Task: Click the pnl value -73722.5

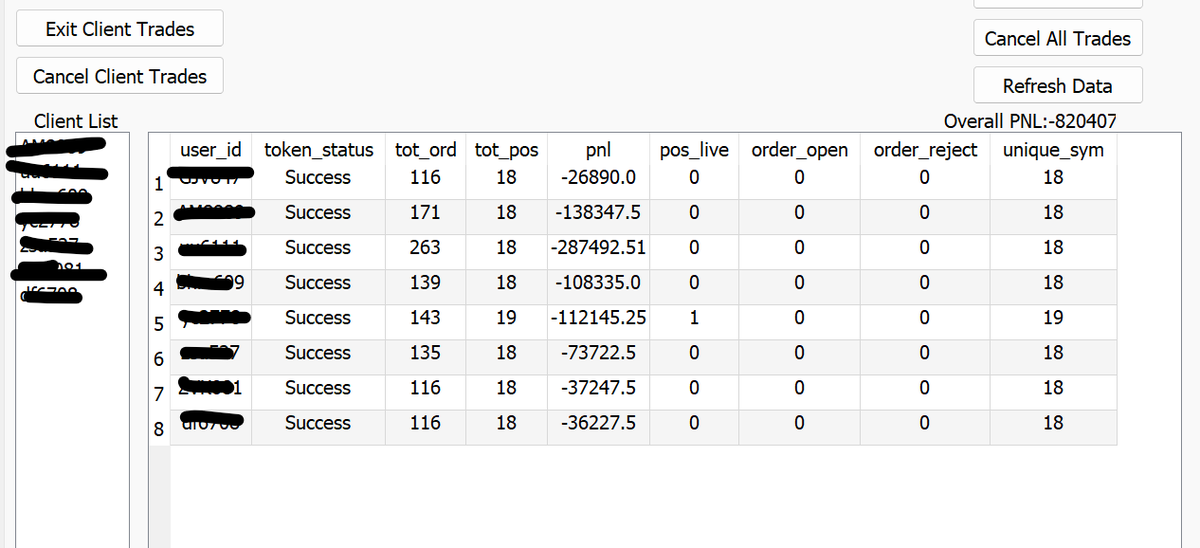Action: click(597, 353)
